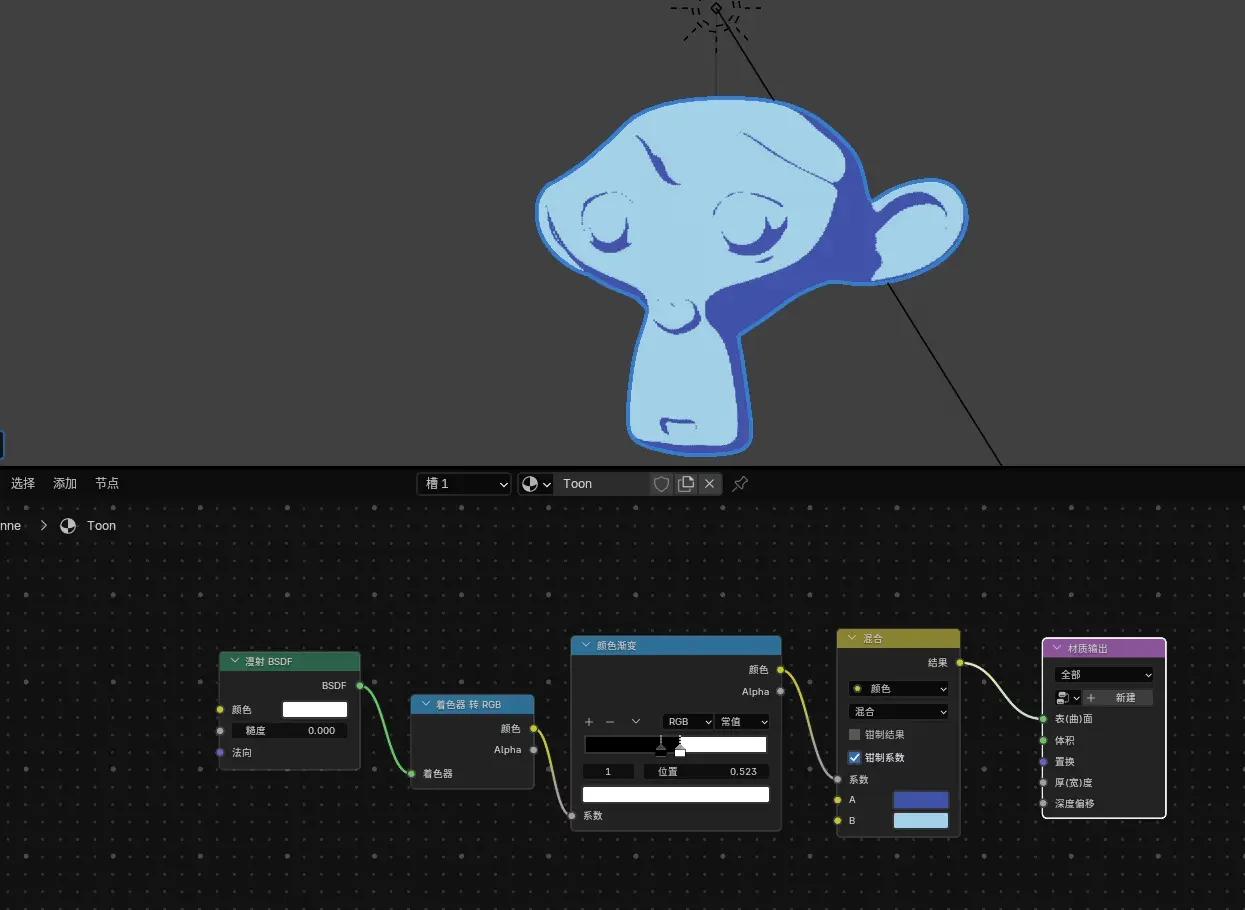
Task: Click the 置换 input socket
Action: point(1043,762)
